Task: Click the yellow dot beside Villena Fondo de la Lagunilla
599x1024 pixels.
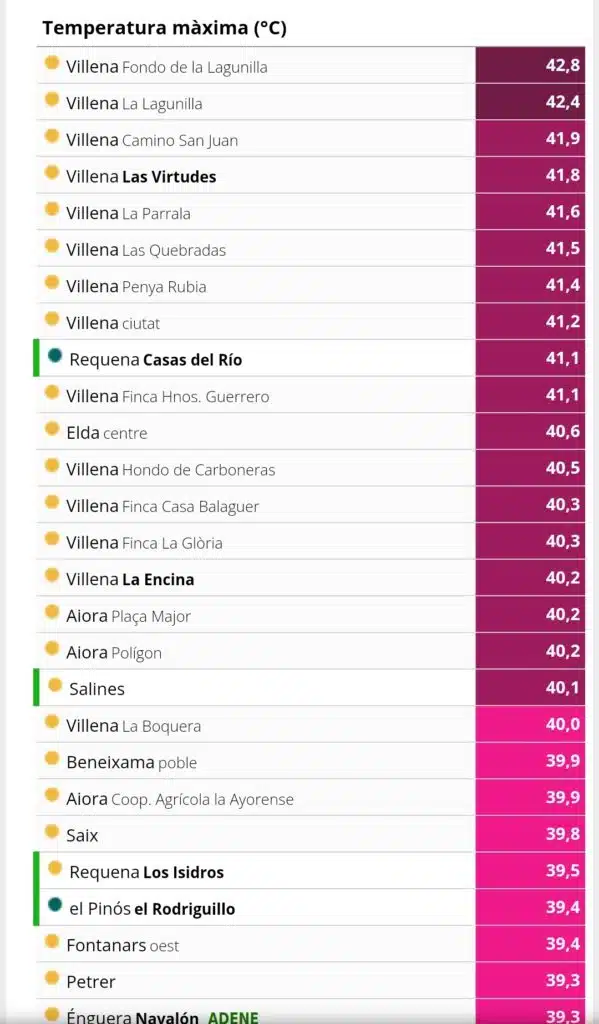Action: [52, 63]
